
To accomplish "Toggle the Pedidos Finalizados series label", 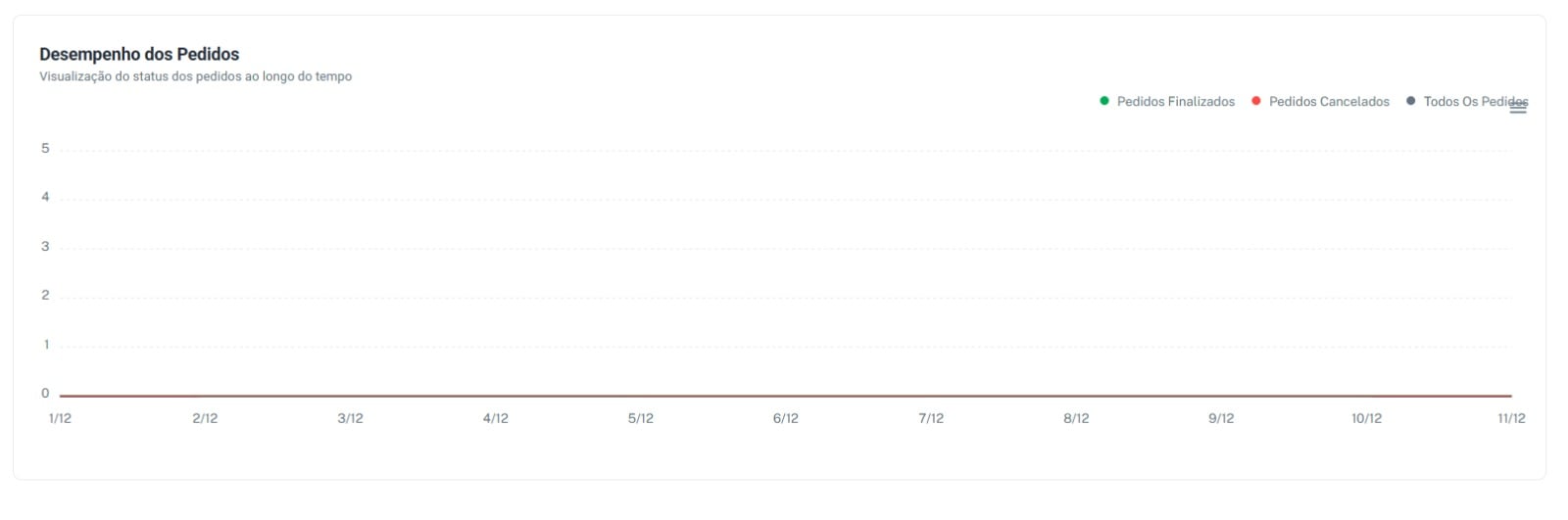I will (x=1175, y=102).
